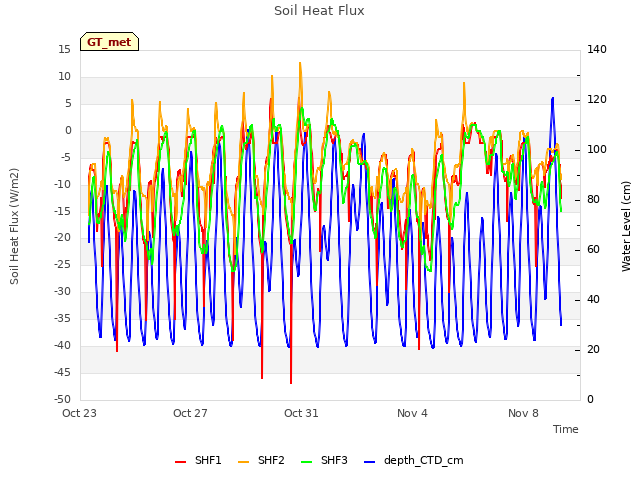640x480 pixels.
Task: Click the GT_met annotation label
Action: pyautogui.click(x=109, y=42)
